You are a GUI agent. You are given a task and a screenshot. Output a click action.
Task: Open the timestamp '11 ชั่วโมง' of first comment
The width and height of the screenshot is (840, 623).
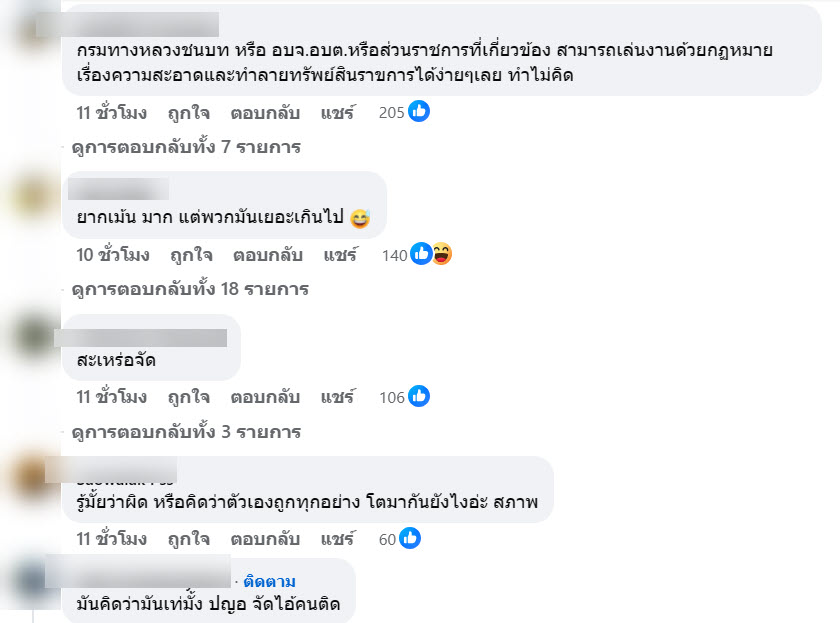112,112
